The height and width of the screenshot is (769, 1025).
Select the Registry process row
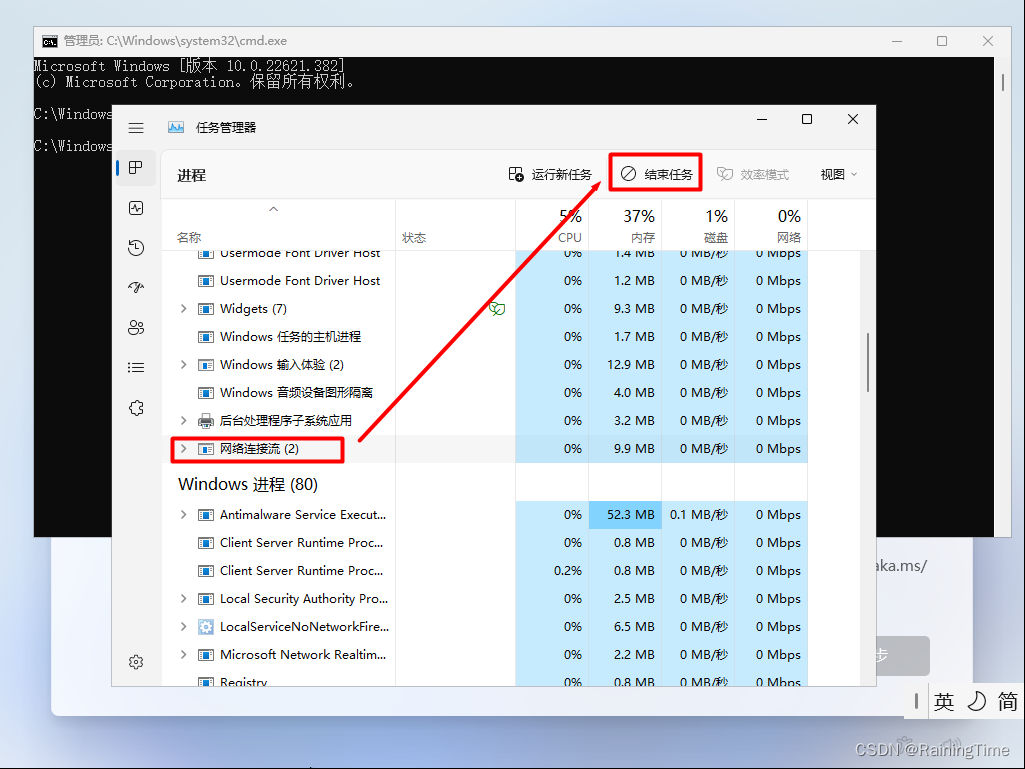(x=484, y=680)
